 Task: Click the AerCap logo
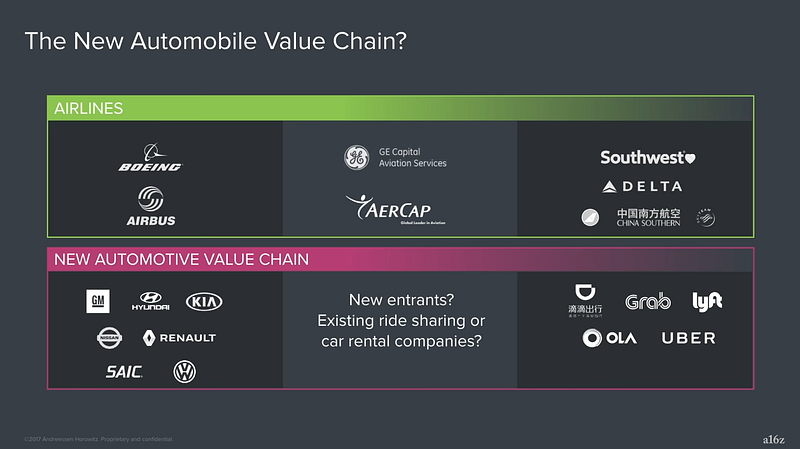pos(396,209)
